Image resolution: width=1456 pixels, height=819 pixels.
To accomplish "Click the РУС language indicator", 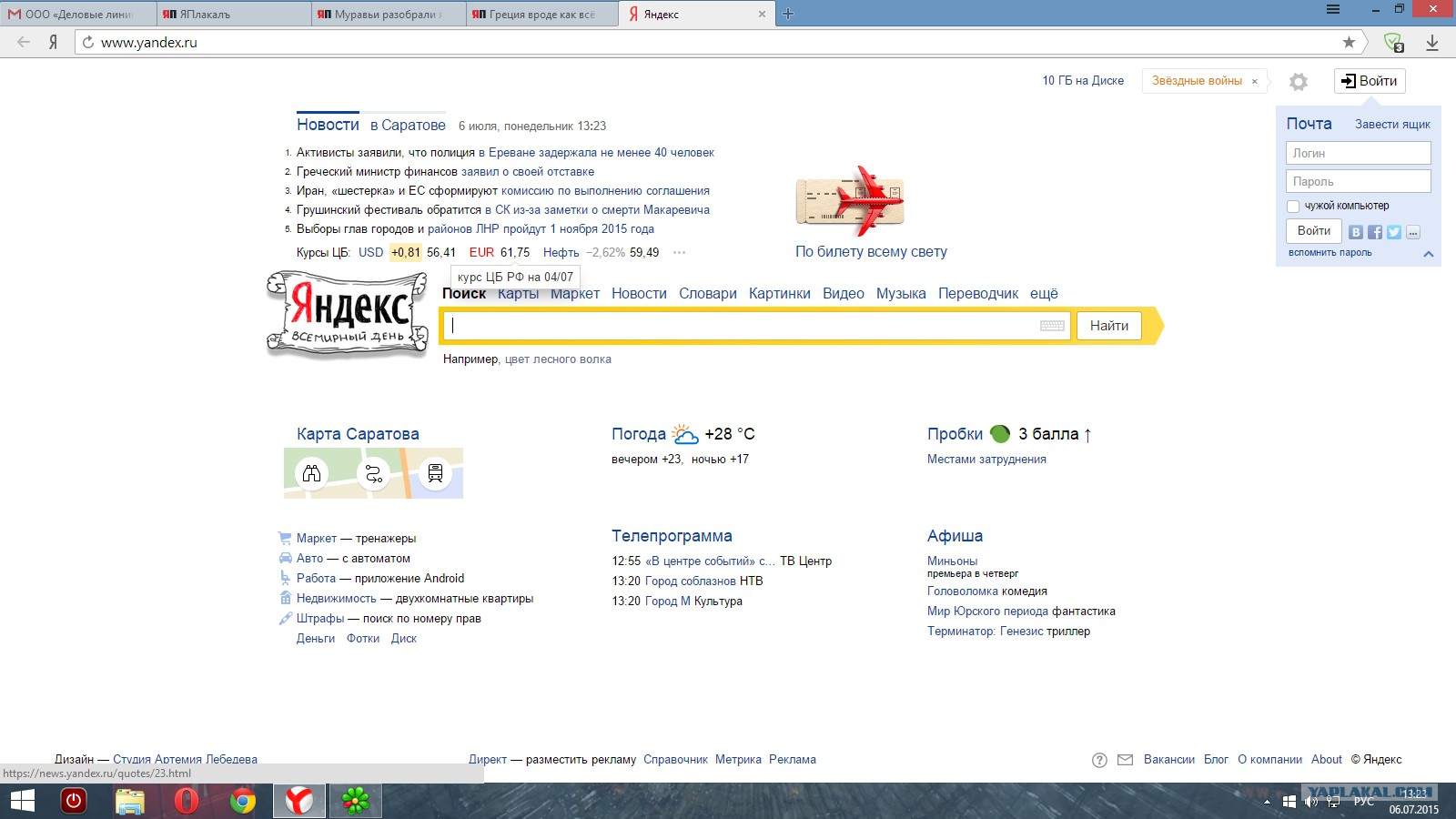I will point(1363,802).
